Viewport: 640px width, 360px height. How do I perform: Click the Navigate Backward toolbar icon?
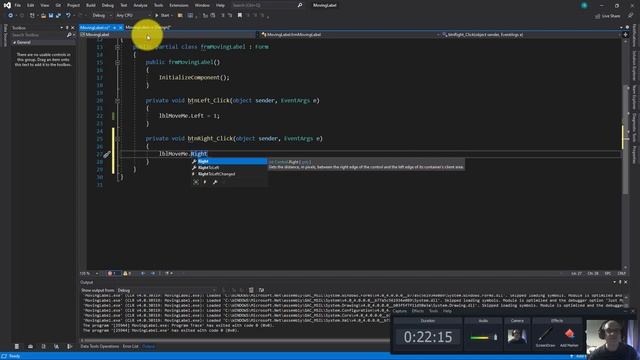[10, 16]
